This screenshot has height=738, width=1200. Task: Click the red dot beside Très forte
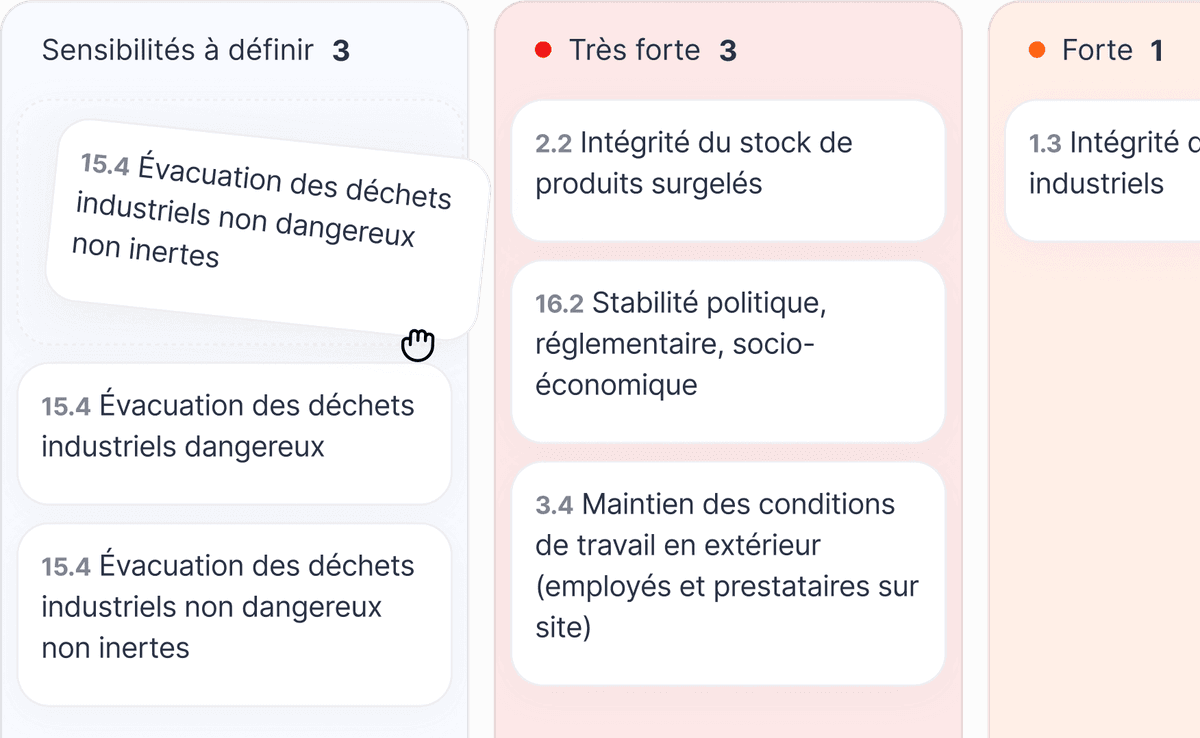pos(544,50)
